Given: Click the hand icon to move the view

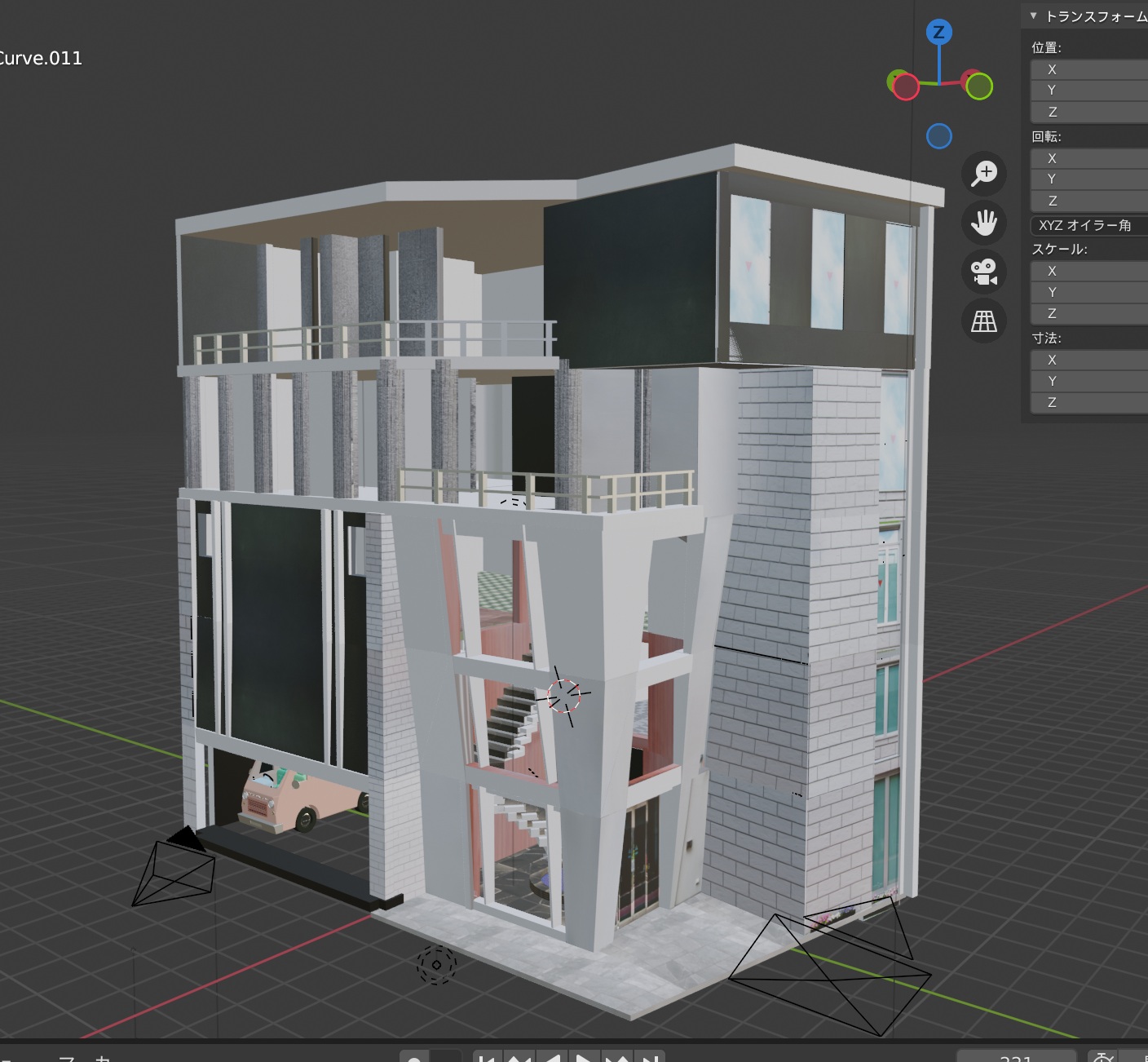Looking at the screenshot, I should 984,223.
